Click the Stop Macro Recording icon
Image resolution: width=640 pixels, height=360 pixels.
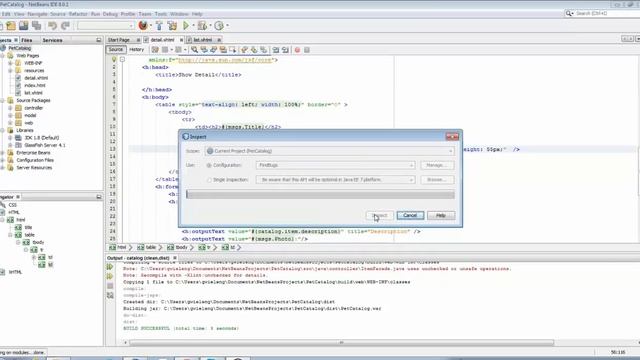click(307, 50)
